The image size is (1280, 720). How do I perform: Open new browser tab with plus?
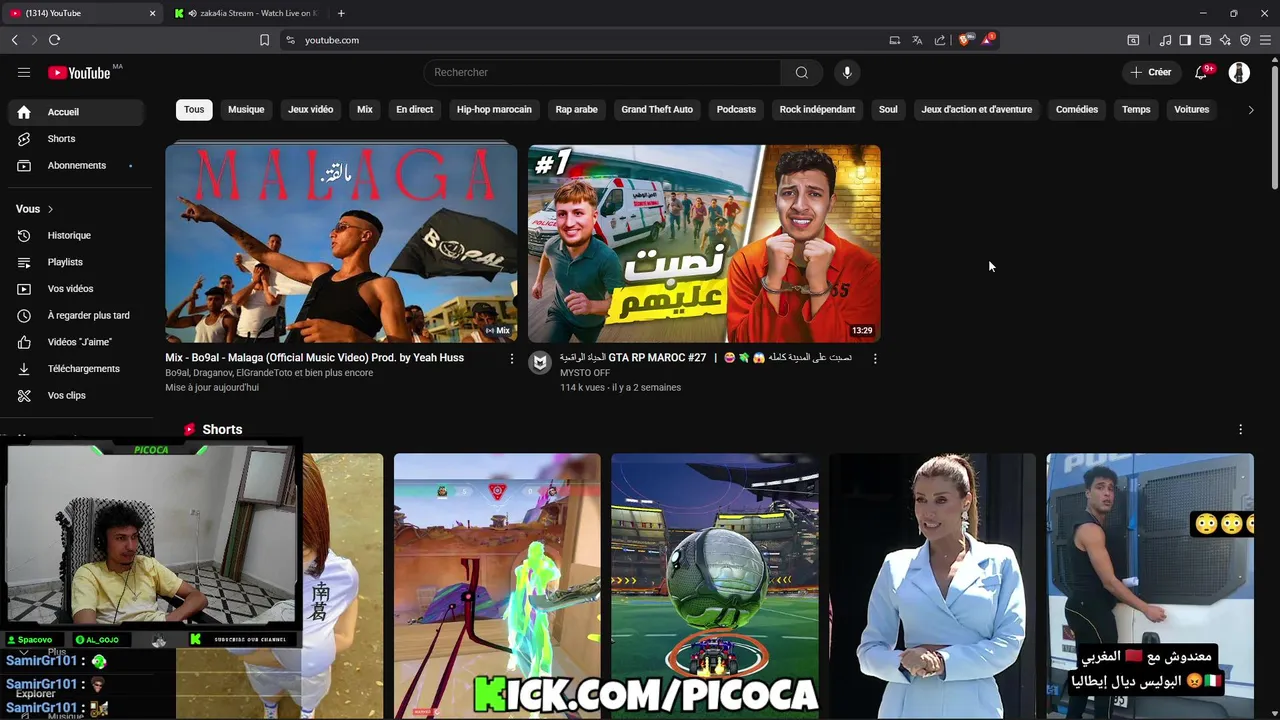point(341,13)
